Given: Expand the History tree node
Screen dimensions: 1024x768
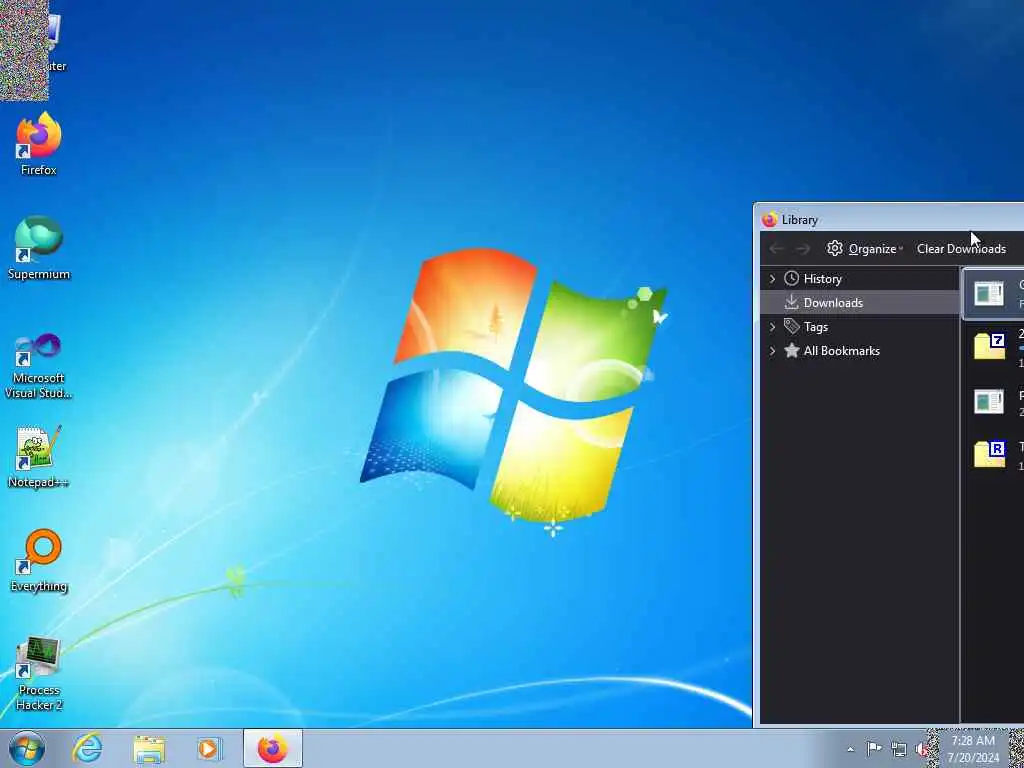Looking at the screenshot, I should coord(773,279).
